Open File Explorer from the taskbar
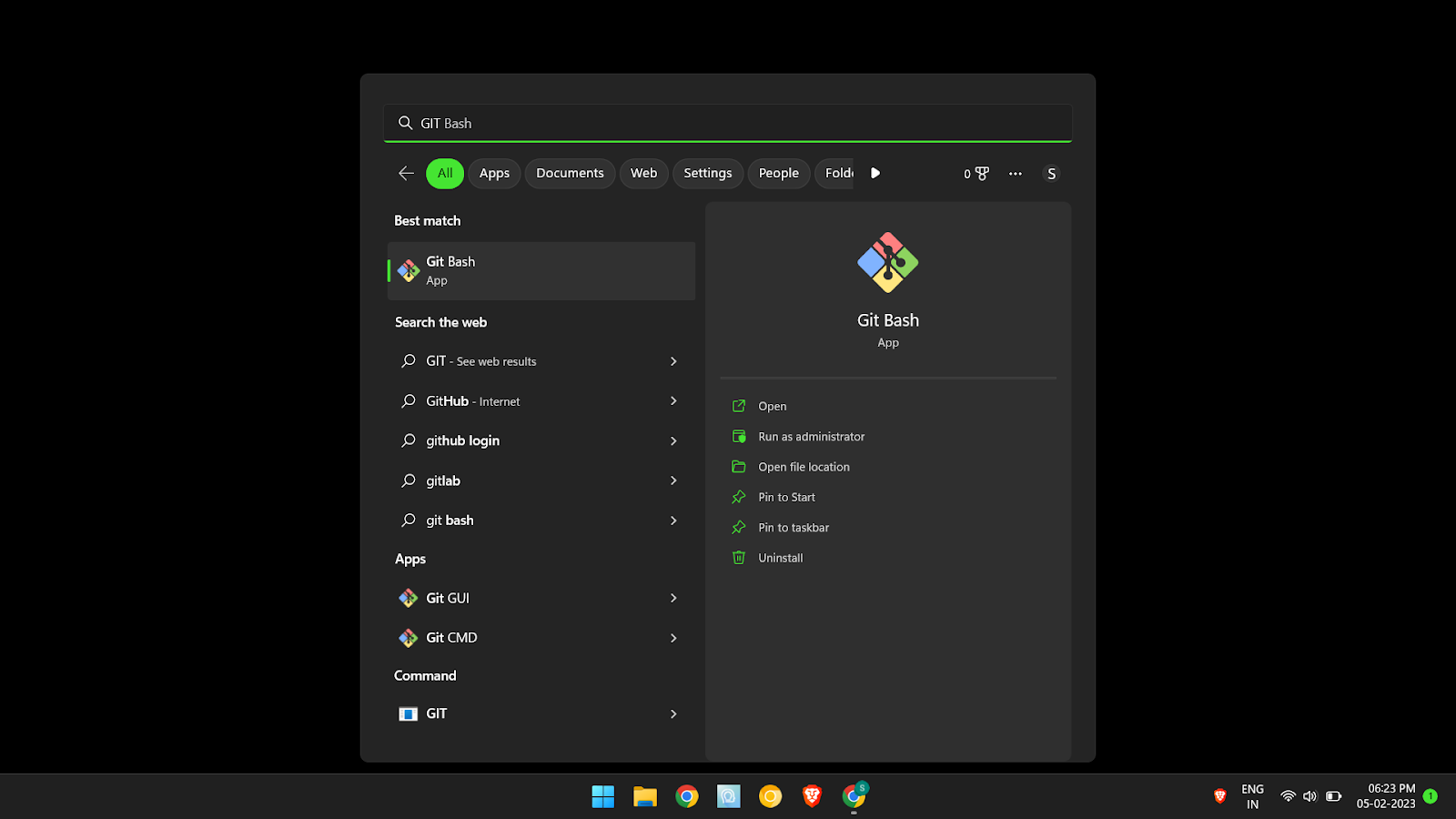The width and height of the screenshot is (1456, 819). tap(645, 797)
